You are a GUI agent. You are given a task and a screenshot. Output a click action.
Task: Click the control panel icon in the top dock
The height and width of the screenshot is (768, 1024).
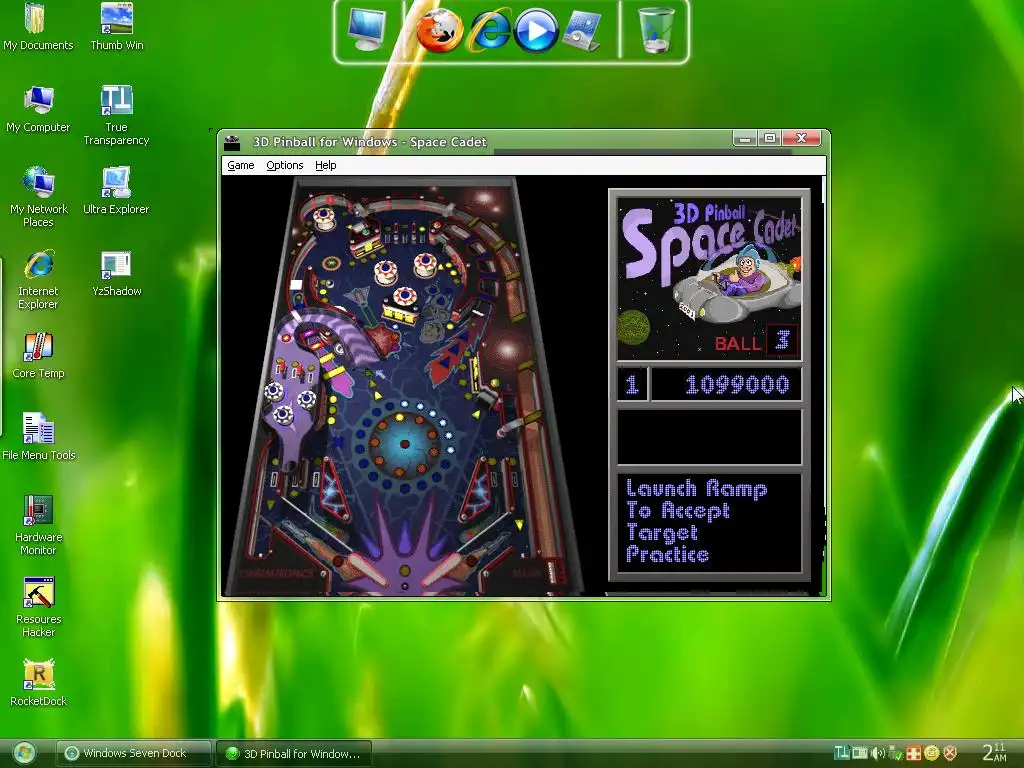pyautogui.click(x=583, y=31)
